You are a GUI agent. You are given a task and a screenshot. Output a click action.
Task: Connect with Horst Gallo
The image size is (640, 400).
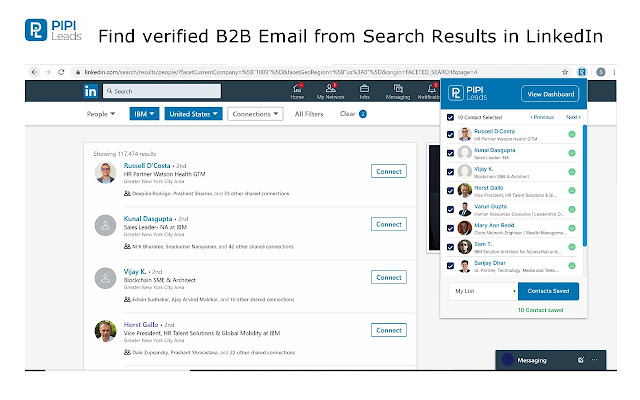(389, 330)
